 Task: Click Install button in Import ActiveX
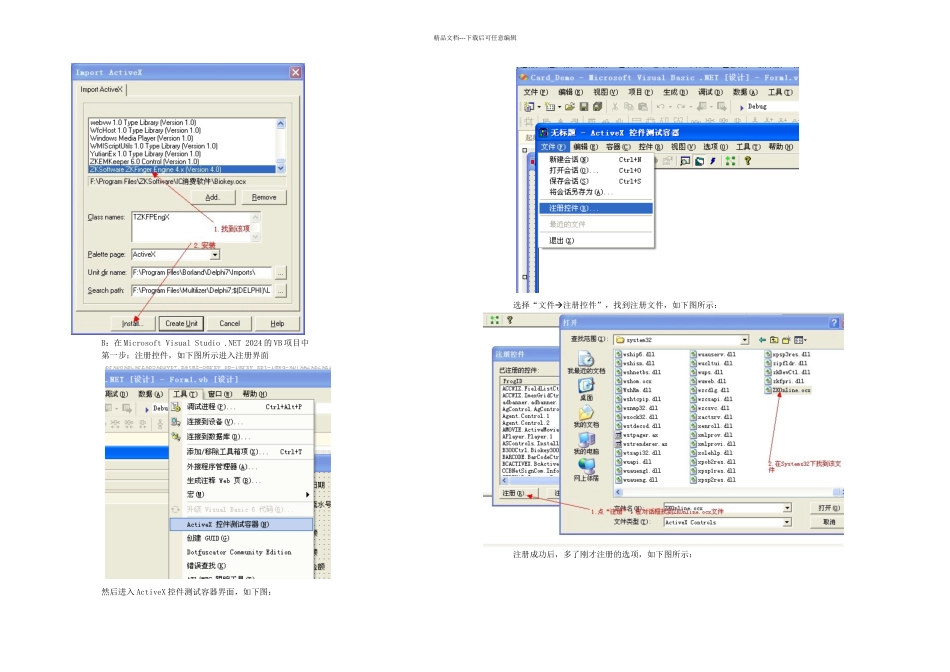[133, 324]
